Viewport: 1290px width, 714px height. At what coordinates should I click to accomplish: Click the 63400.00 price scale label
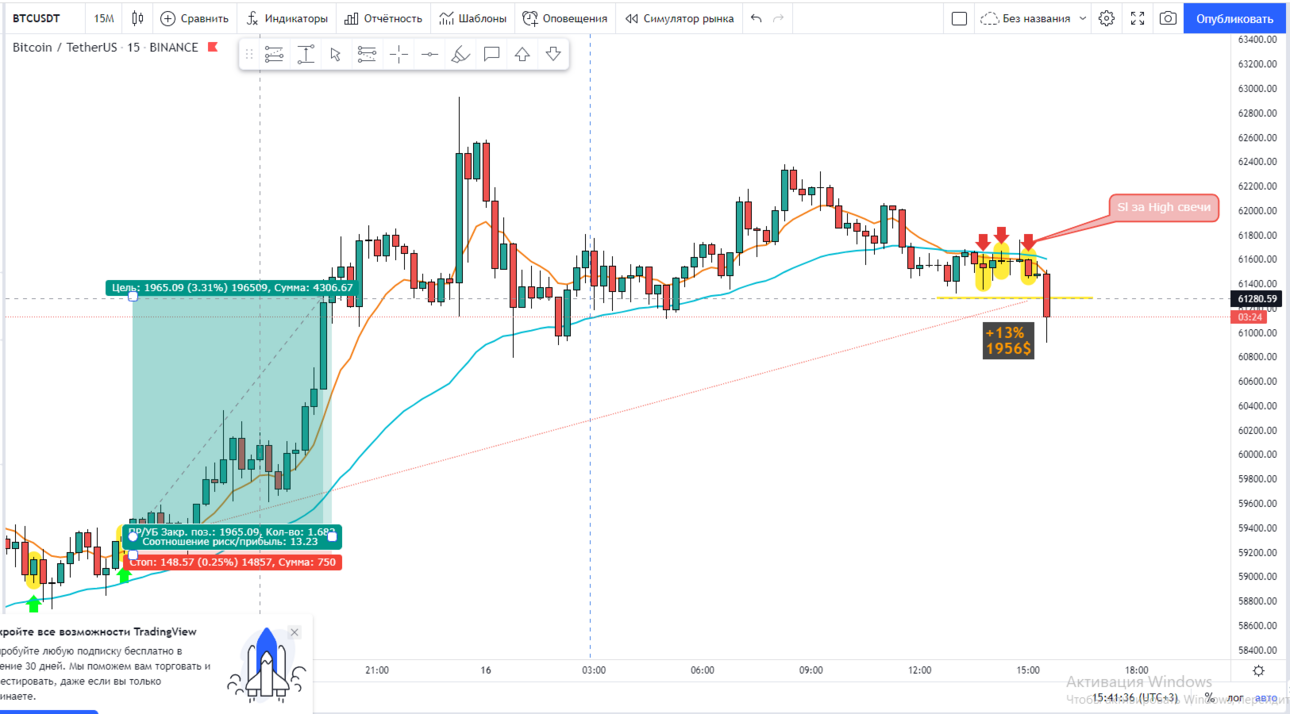pyautogui.click(x=1257, y=40)
